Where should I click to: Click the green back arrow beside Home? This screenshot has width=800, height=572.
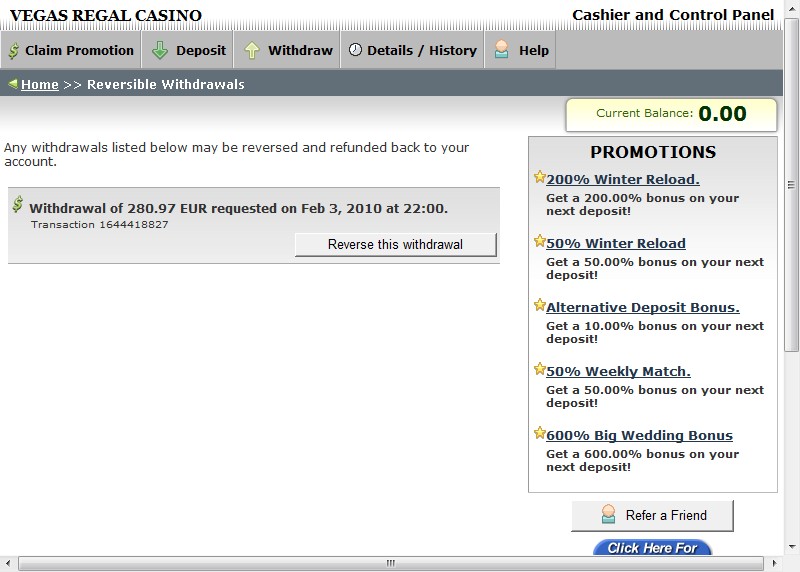(x=13, y=83)
